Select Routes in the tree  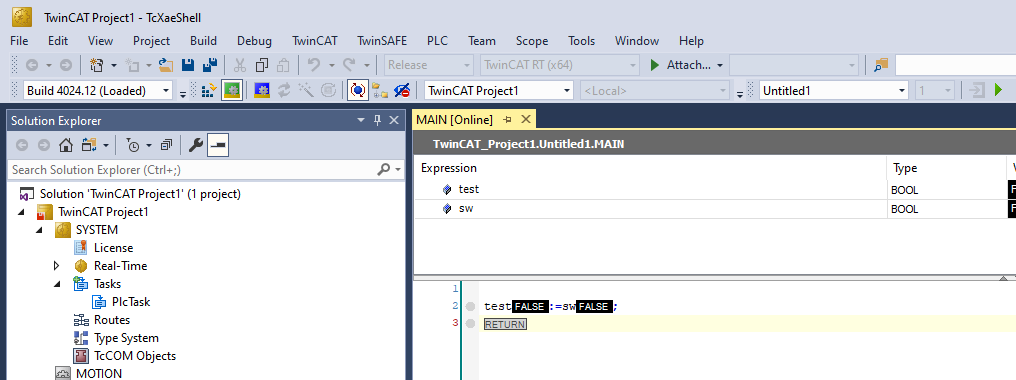point(111,320)
